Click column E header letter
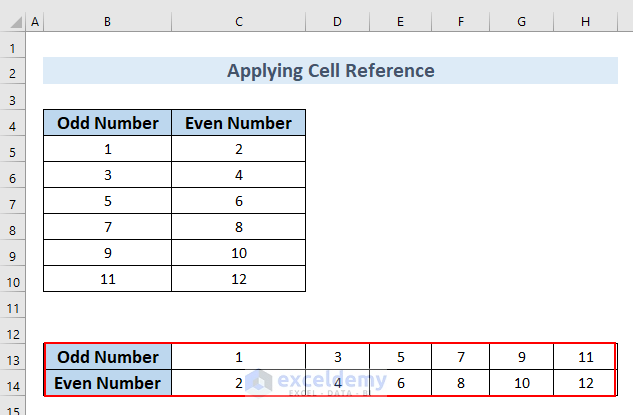Viewport: 633px width, 415px height. [400, 21]
